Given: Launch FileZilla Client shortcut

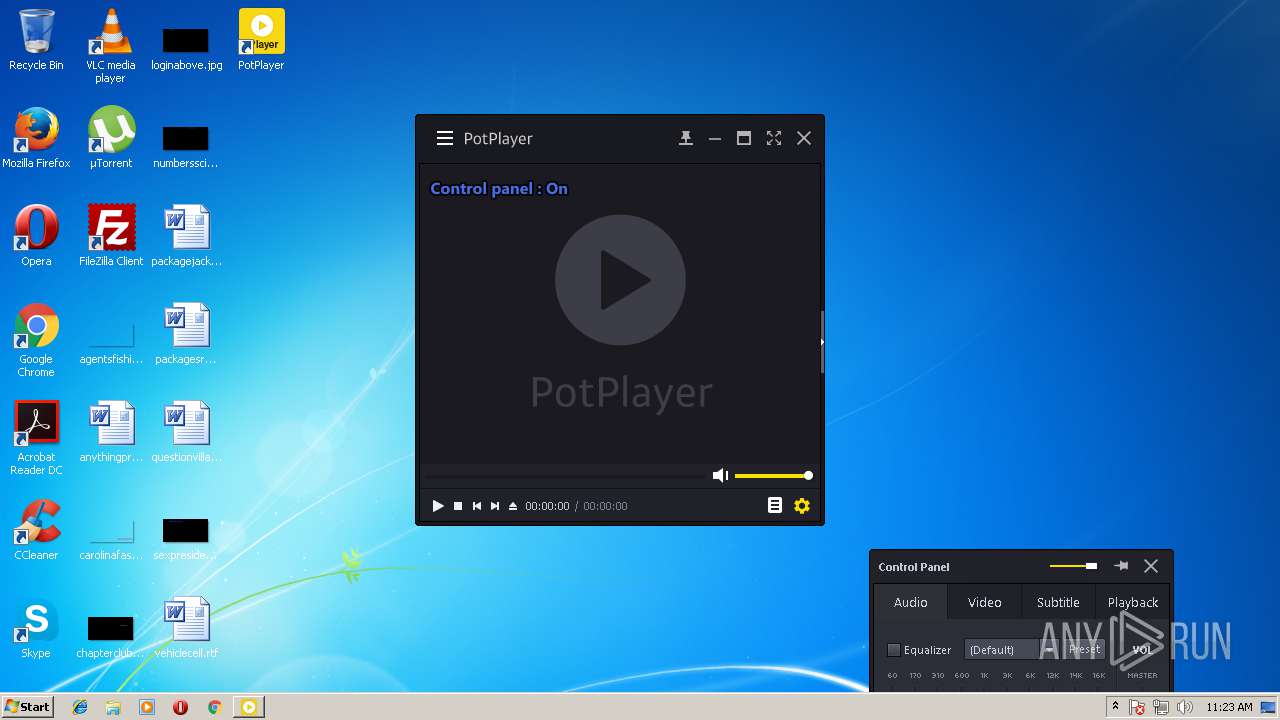Looking at the screenshot, I should pos(111,236).
